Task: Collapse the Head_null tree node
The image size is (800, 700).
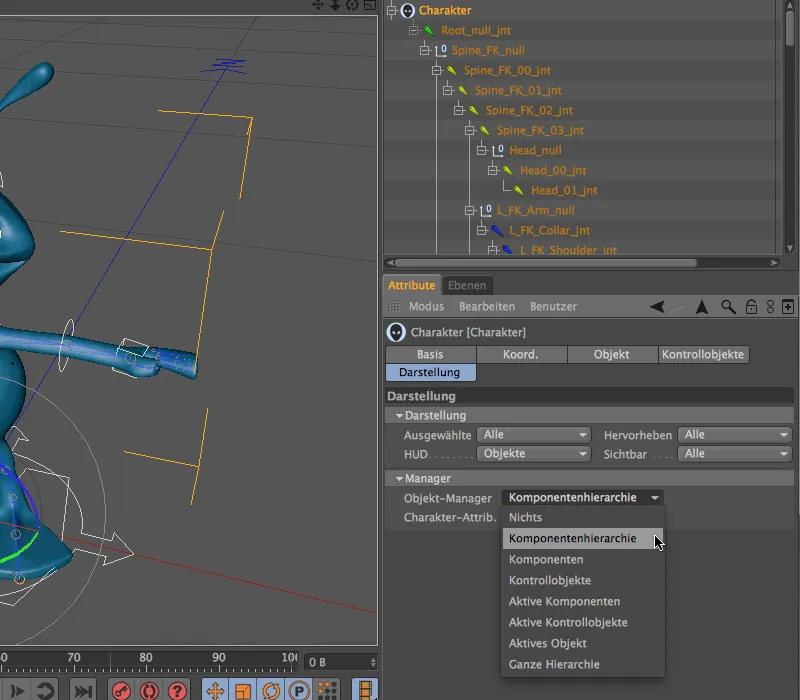Action: coord(482,150)
